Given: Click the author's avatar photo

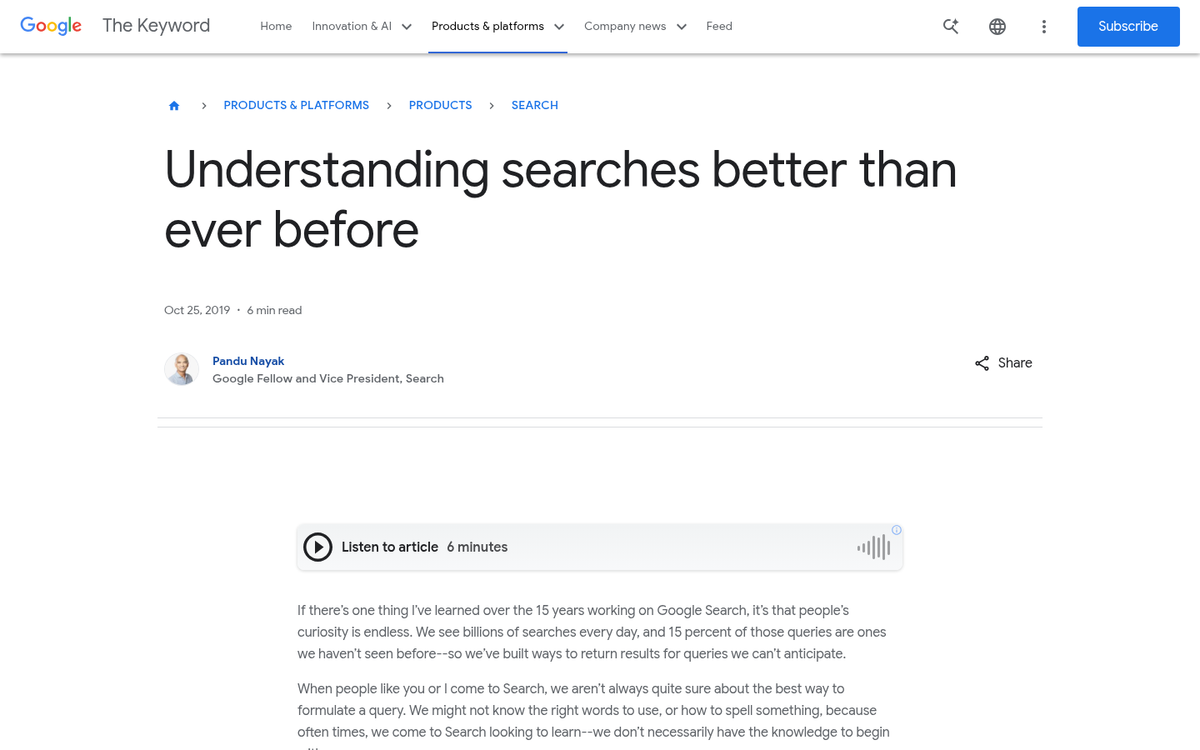Looking at the screenshot, I should pyautogui.click(x=181, y=369).
